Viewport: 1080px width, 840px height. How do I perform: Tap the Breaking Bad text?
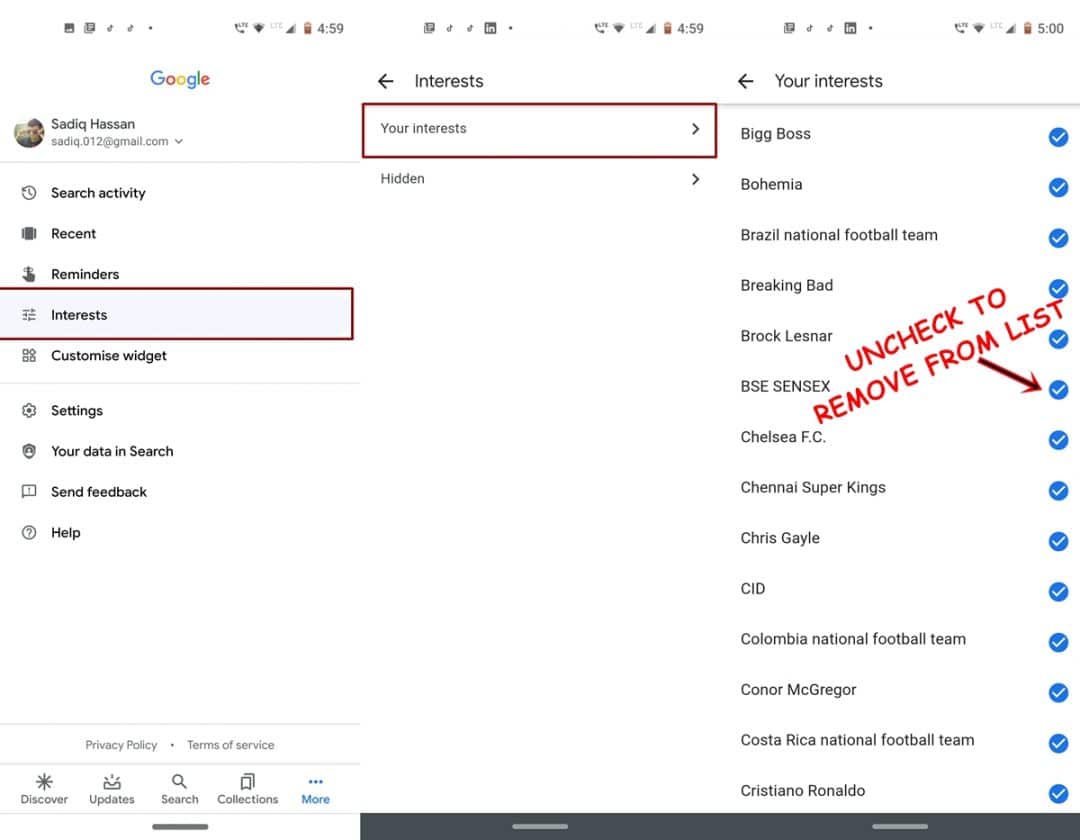click(787, 285)
